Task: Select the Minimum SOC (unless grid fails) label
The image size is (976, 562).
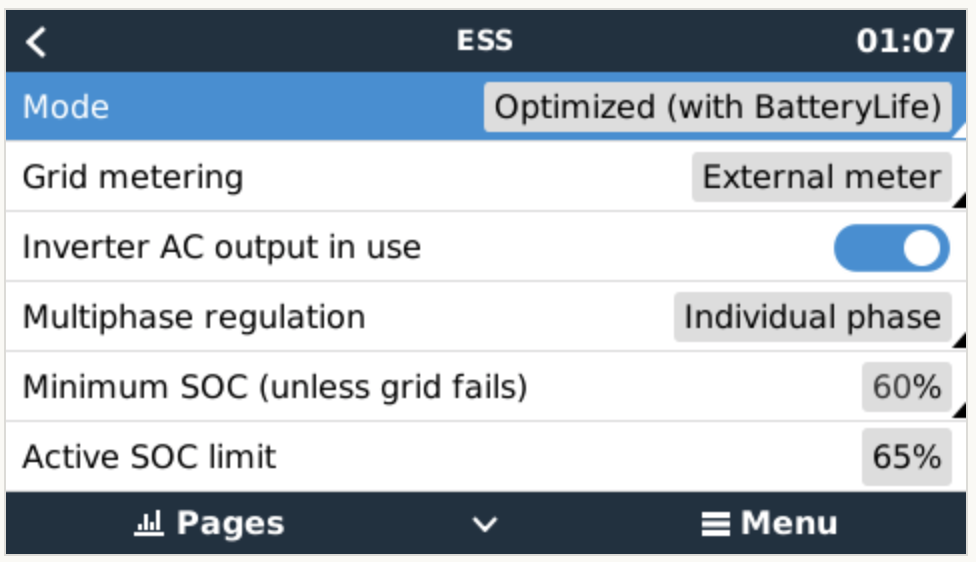Action: [x=275, y=387]
